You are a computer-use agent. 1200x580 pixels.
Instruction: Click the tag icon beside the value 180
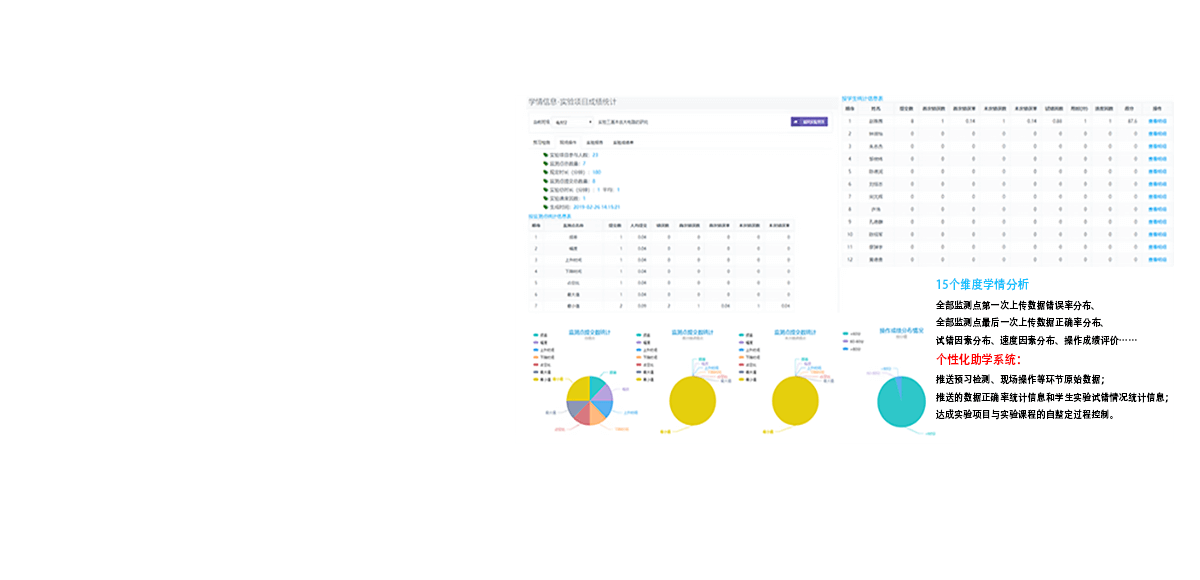click(x=546, y=172)
